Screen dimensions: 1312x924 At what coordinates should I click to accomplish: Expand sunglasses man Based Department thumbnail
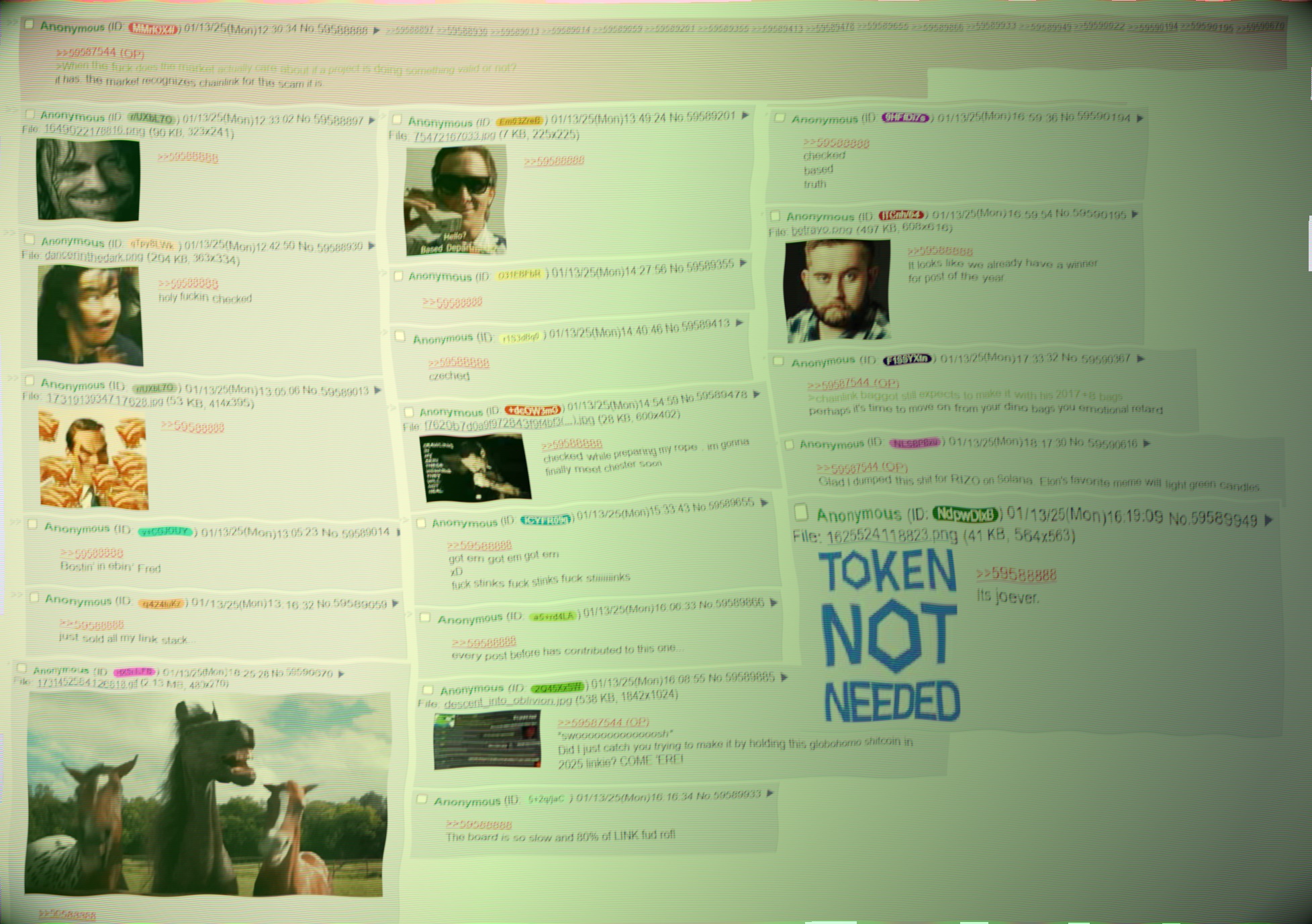click(455, 201)
